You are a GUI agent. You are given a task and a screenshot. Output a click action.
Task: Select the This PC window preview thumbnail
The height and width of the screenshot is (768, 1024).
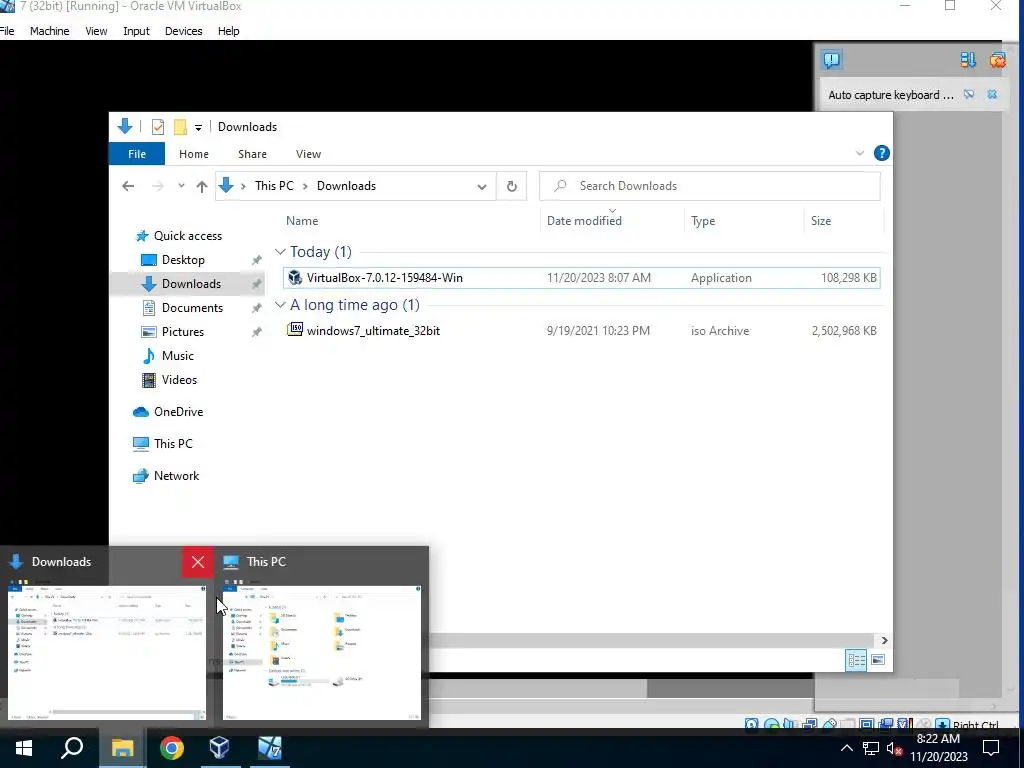point(322,652)
